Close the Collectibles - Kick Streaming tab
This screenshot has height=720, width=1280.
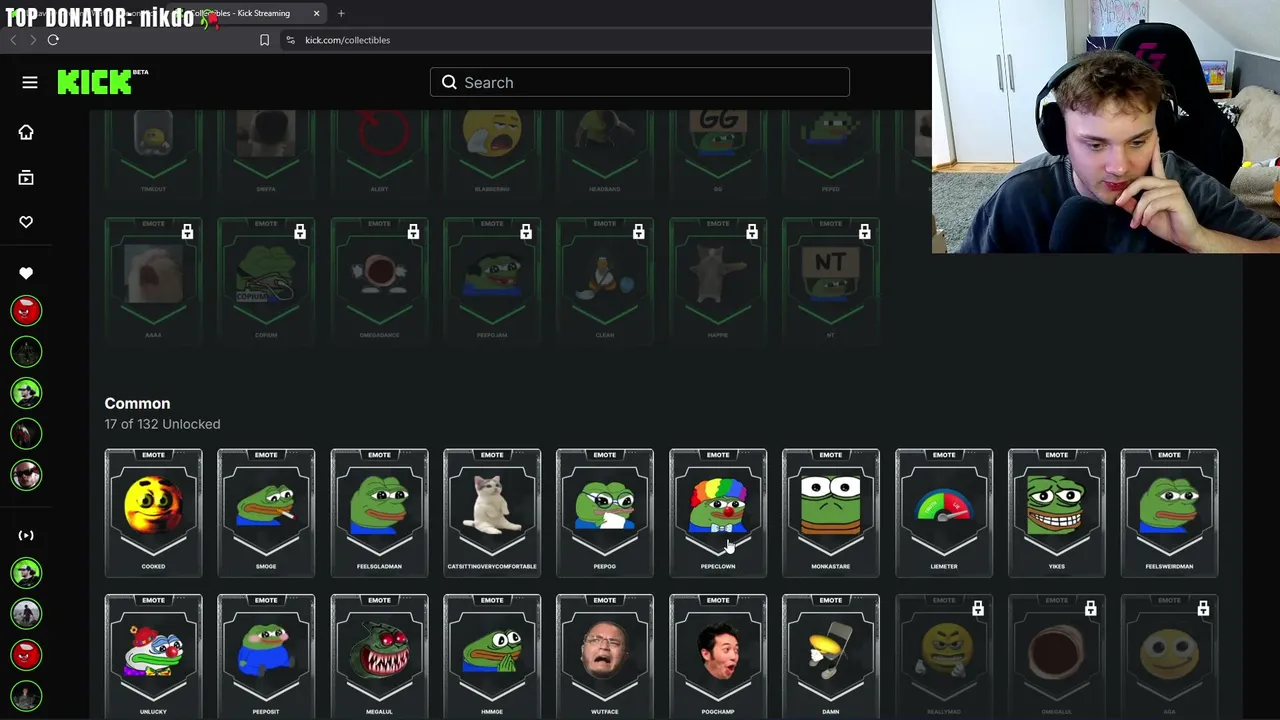click(316, 13)
